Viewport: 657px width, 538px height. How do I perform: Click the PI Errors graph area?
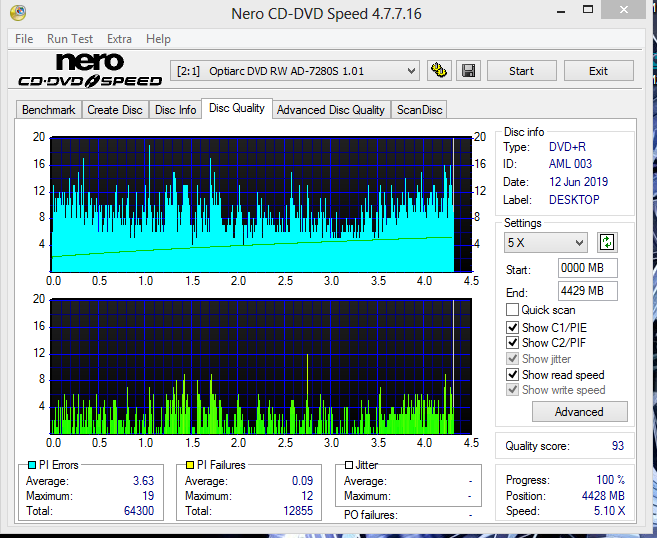(x=261, y=204)
